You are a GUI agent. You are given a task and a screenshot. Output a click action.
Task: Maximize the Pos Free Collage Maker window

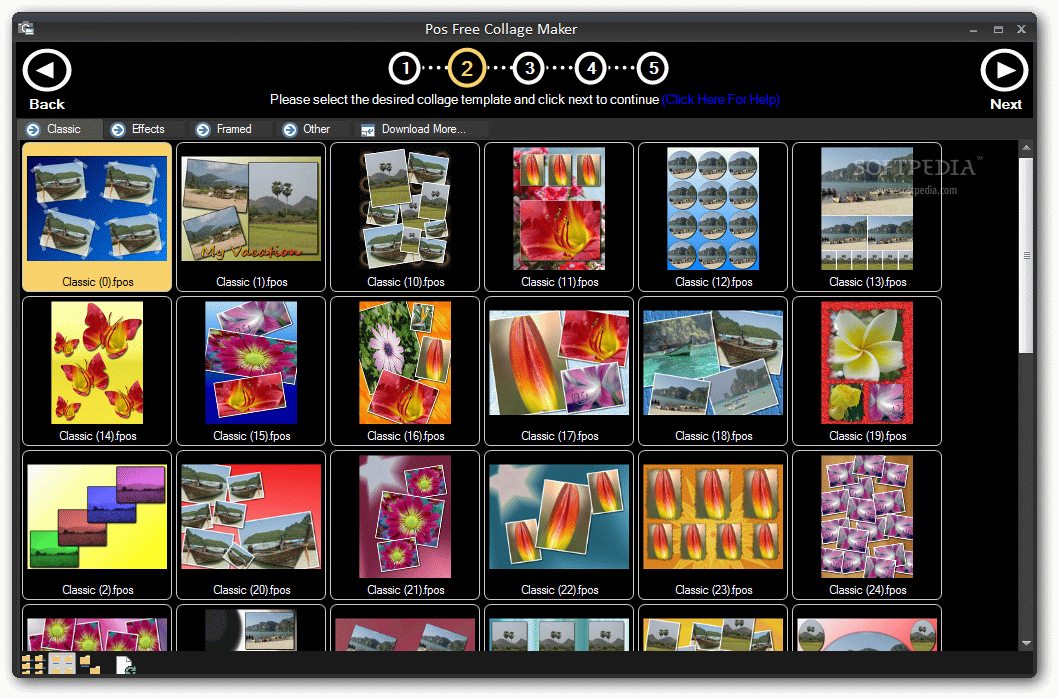click(998, 30)
